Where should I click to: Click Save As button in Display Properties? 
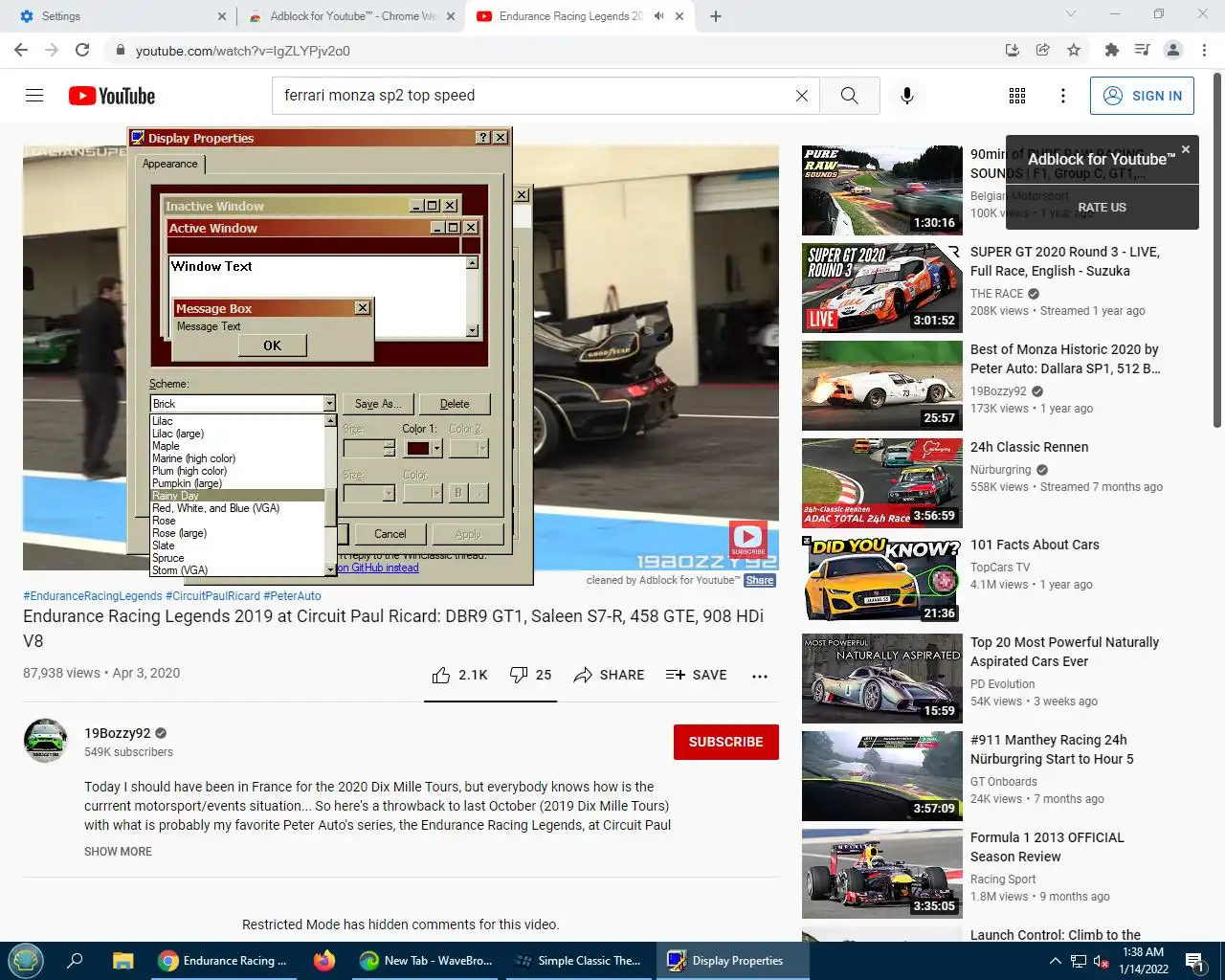point(378,404)
